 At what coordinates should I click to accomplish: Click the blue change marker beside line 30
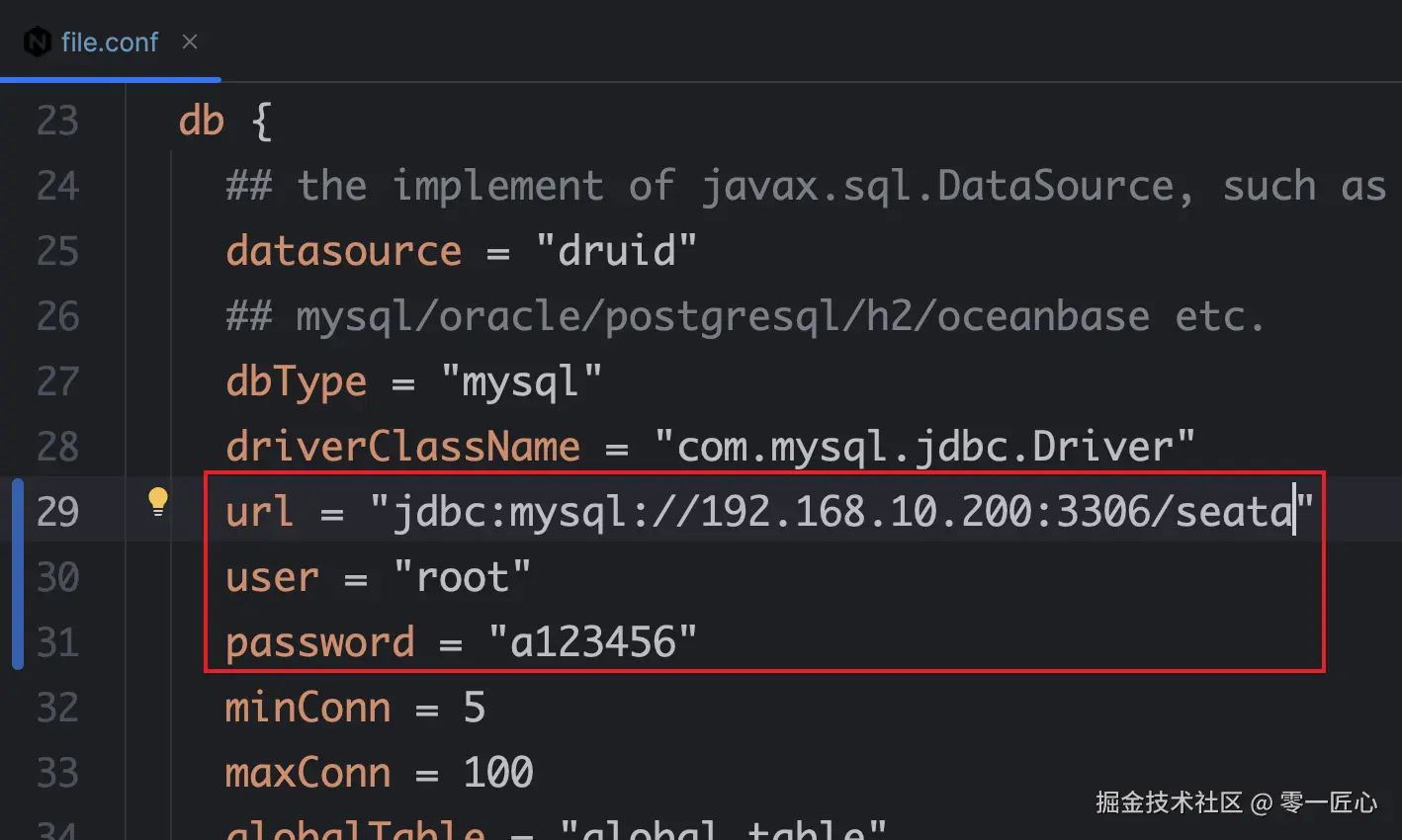click(18, 577)
